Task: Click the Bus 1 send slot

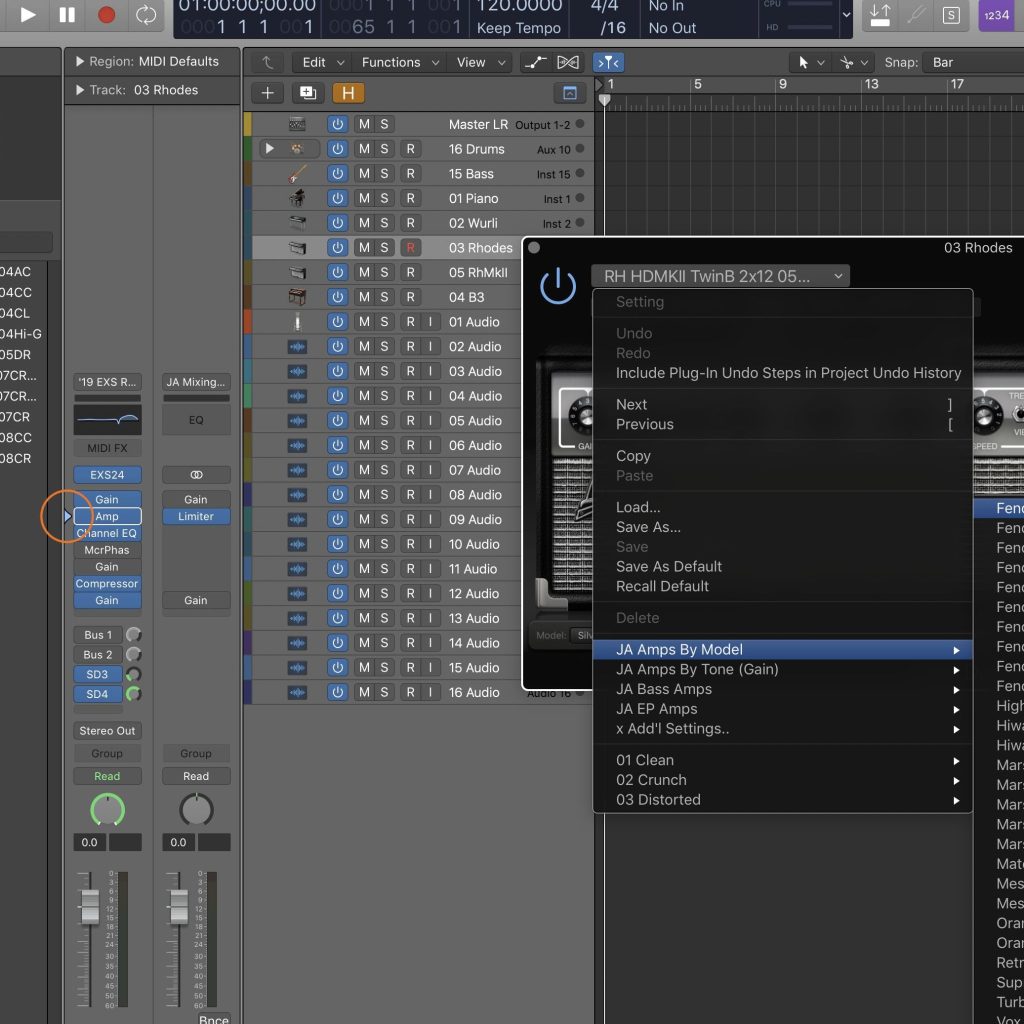Action: click(x=97, y=634)
